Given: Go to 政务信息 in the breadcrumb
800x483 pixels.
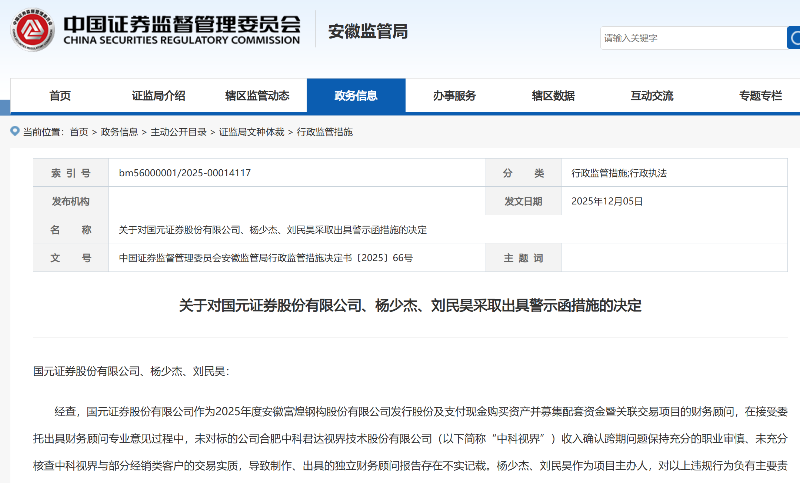Looking at the screenshot, I should pyautogui.click(x=119, y=132).
